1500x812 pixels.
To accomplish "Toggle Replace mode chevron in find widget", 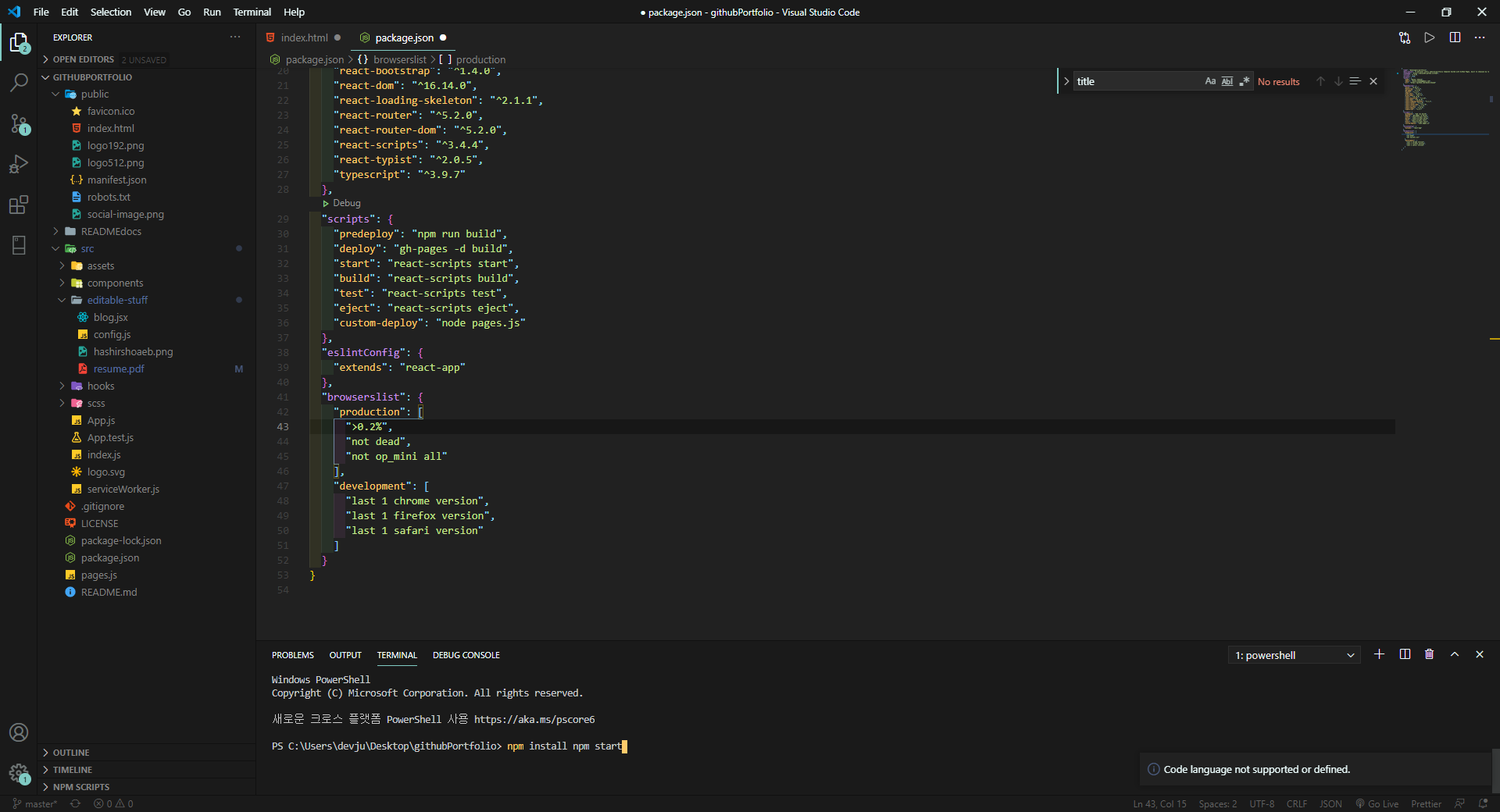I will [x=1066, y=81].
